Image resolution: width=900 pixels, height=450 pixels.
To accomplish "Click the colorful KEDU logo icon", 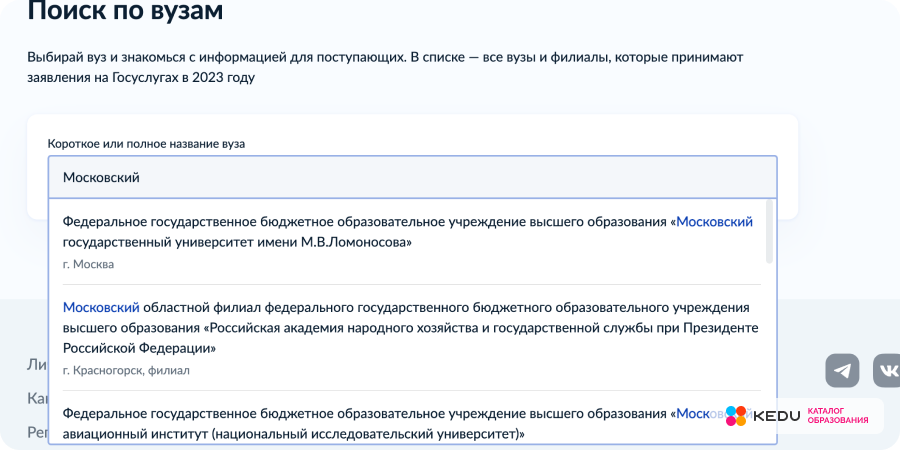I will [x=736, y=416].
